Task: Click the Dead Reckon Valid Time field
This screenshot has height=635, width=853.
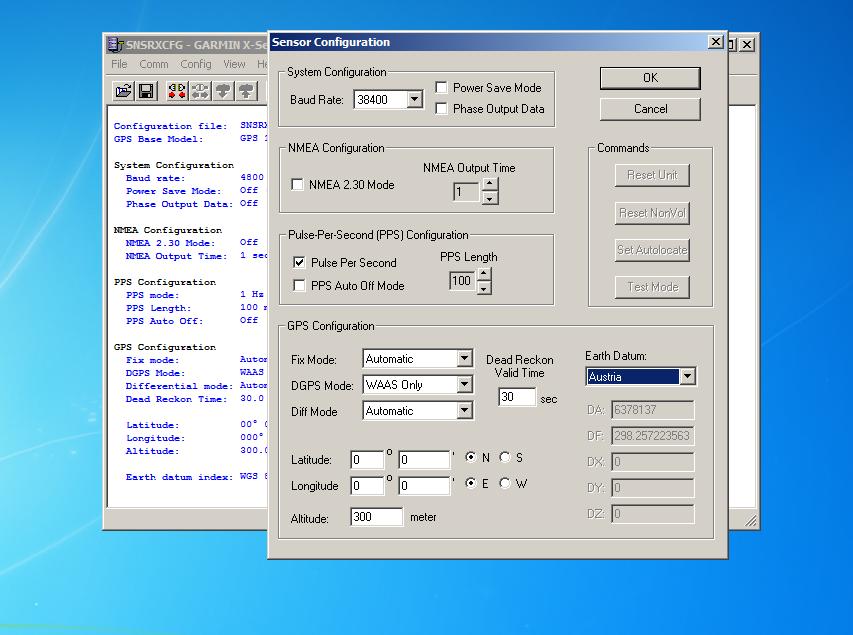Action: [517, 397]
